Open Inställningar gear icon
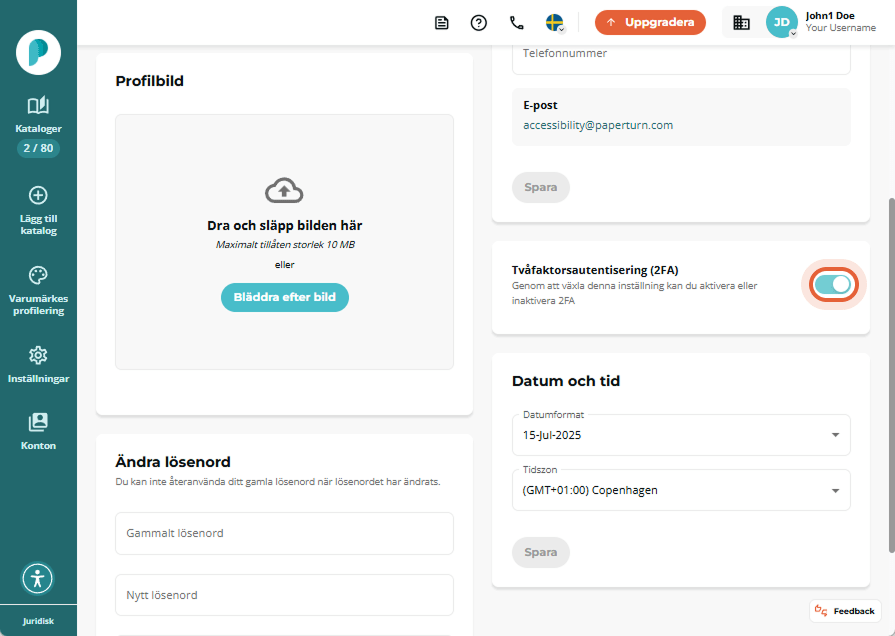The width and height of the screenshot is (895, 636). [x=38, y=355]
